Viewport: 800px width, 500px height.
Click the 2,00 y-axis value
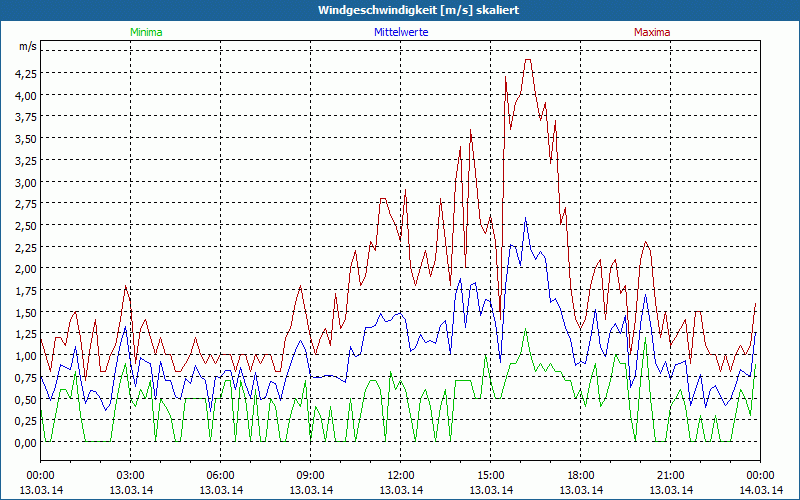tap(26, 269)
